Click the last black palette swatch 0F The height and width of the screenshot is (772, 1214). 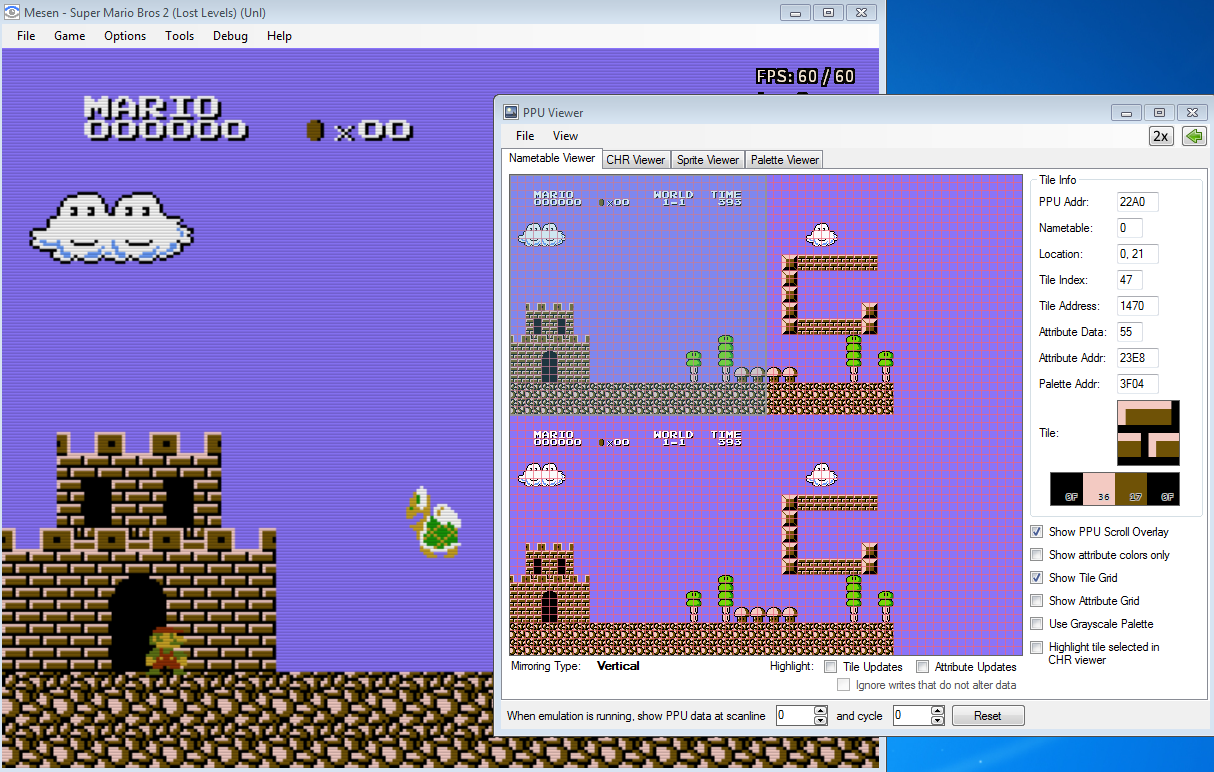pos(1163,489)
